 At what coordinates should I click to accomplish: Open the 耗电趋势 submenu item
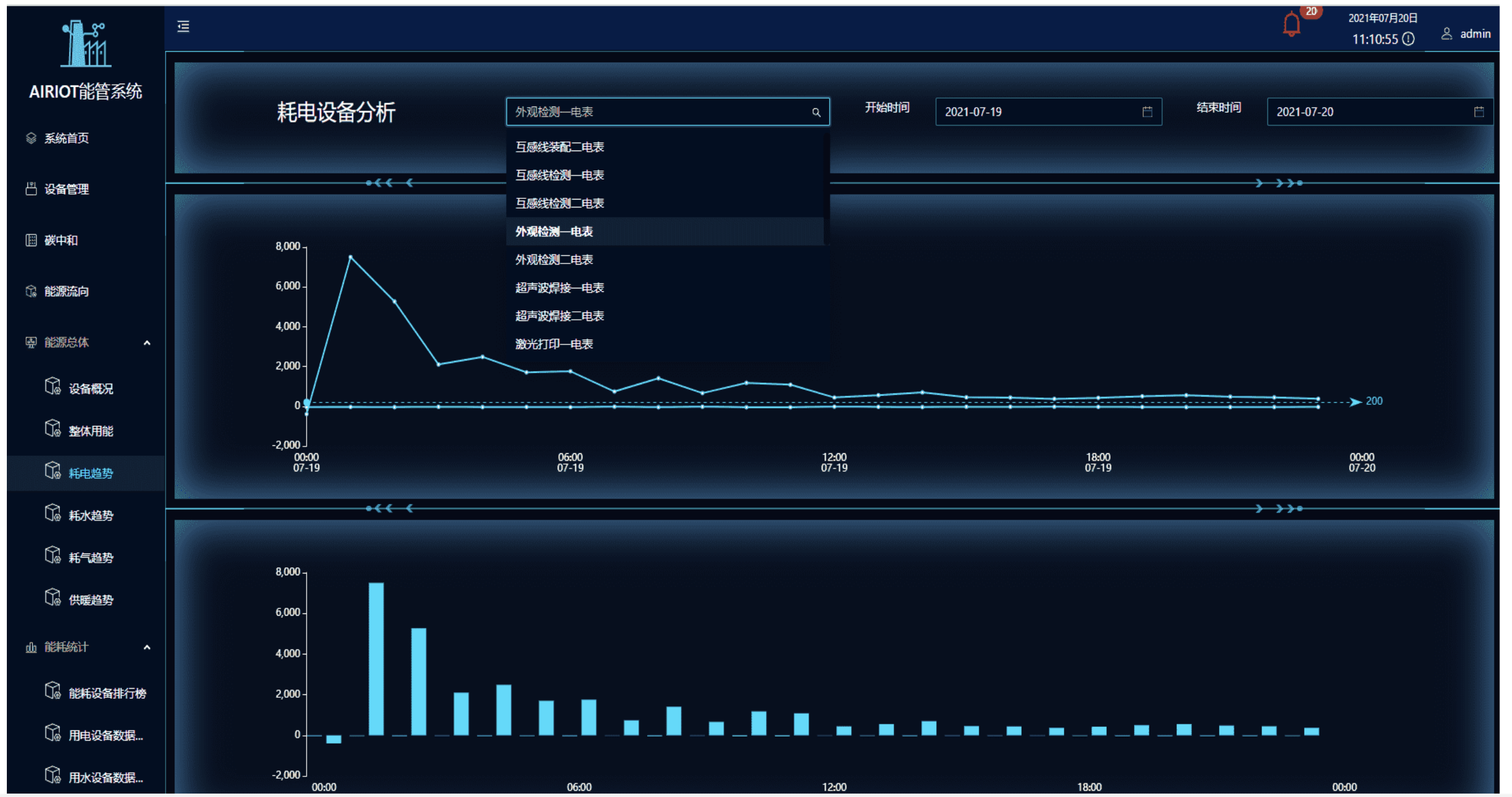[x=86, y=473]
